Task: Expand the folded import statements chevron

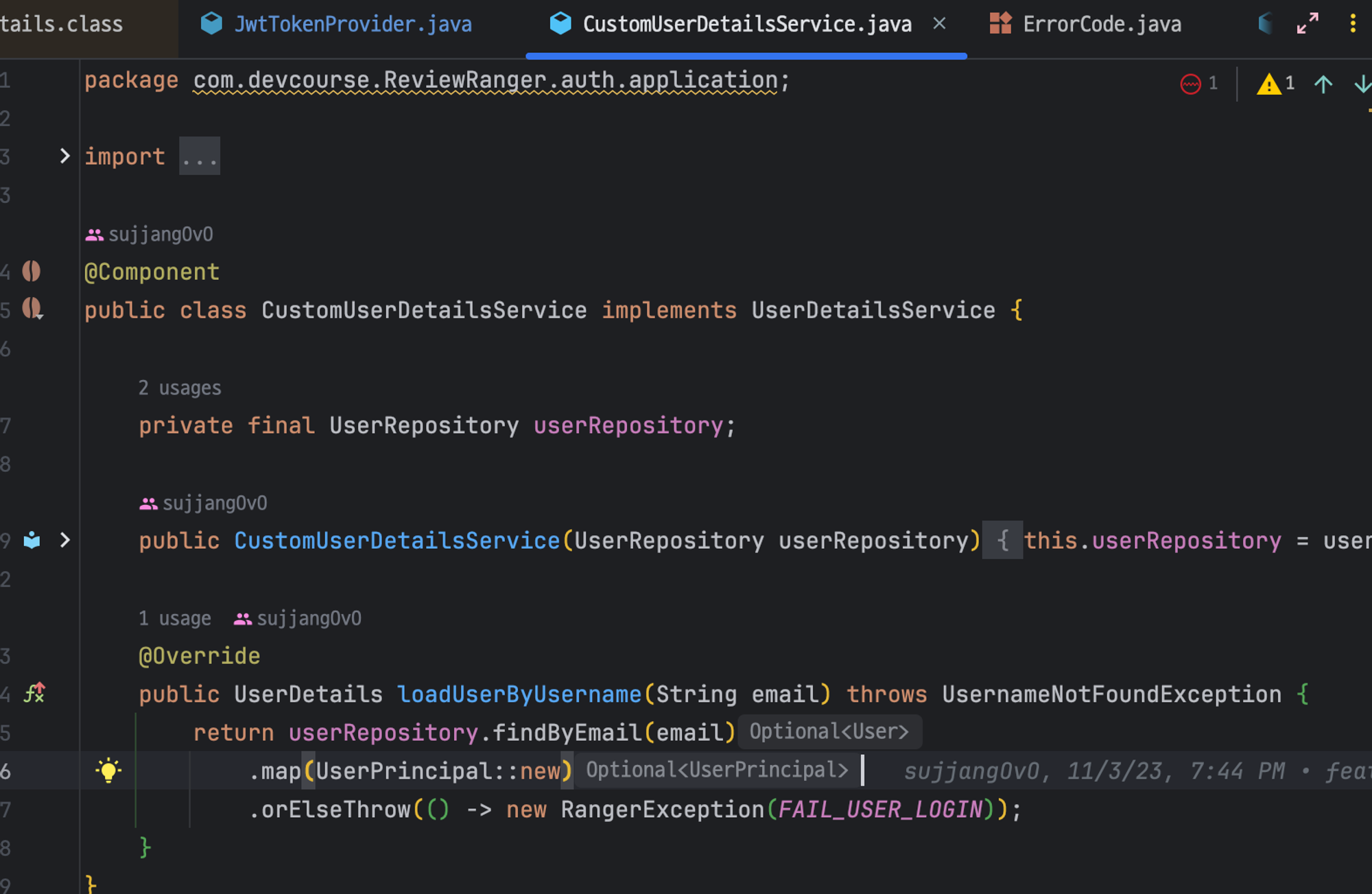Action: point(64,156)
